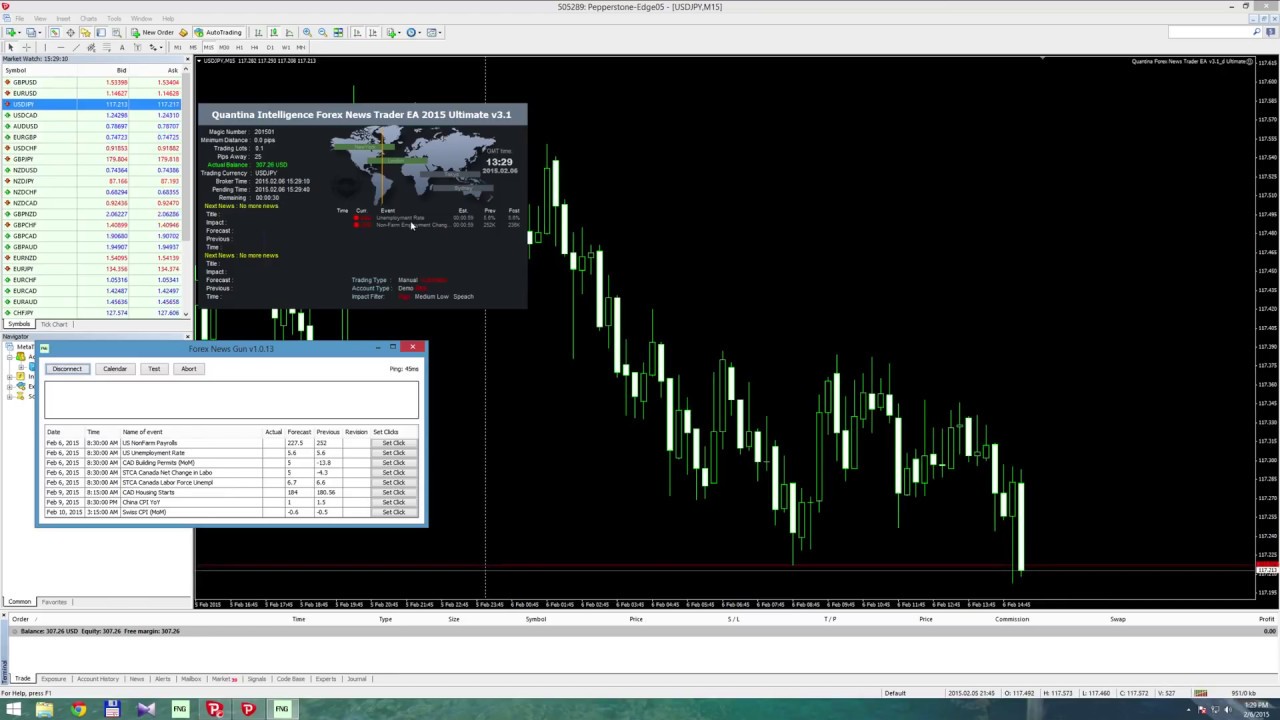Screen dimensions: 1280x720
Task: Switch Navigator to Favorites tab
Action: (x=54, y=602)
